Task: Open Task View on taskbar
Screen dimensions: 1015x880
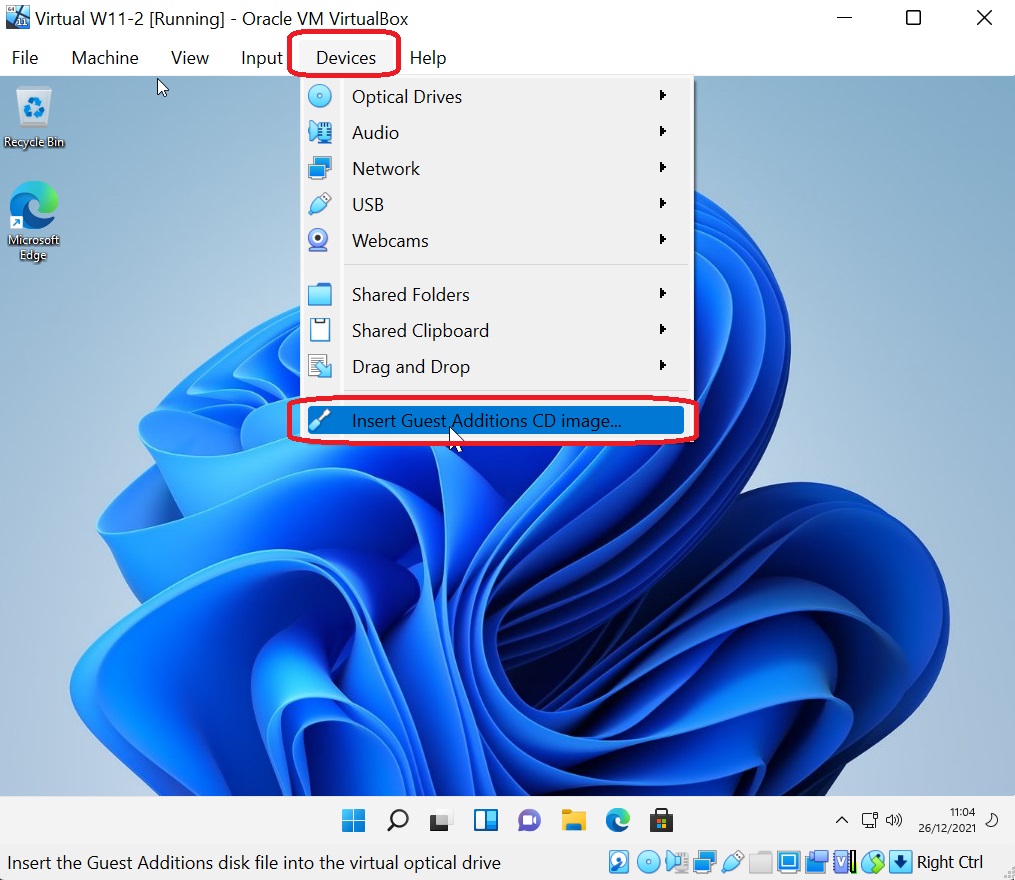Action: (x=441, y=821)
